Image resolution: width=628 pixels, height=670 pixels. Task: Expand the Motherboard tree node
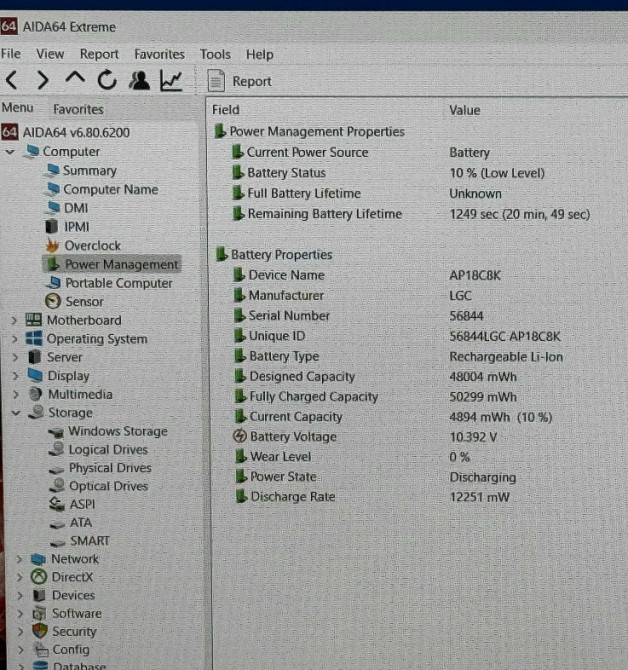(x=15, y=320)
